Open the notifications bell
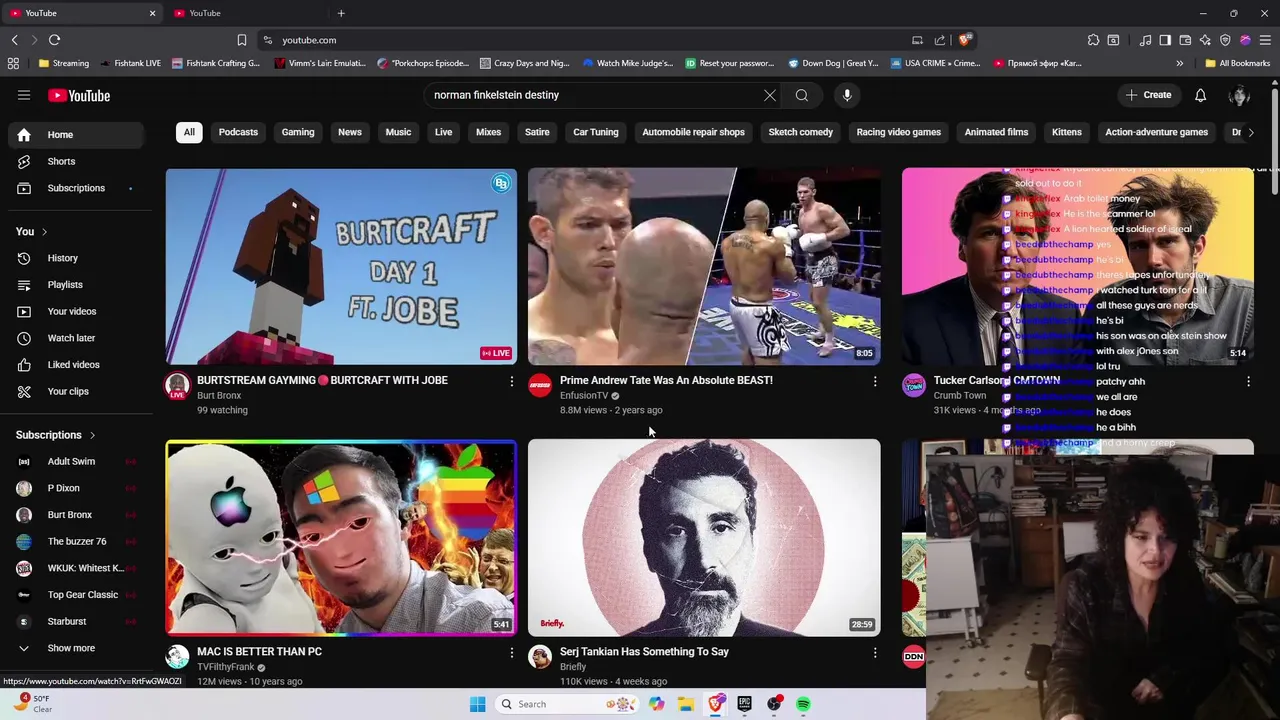 1200,95
